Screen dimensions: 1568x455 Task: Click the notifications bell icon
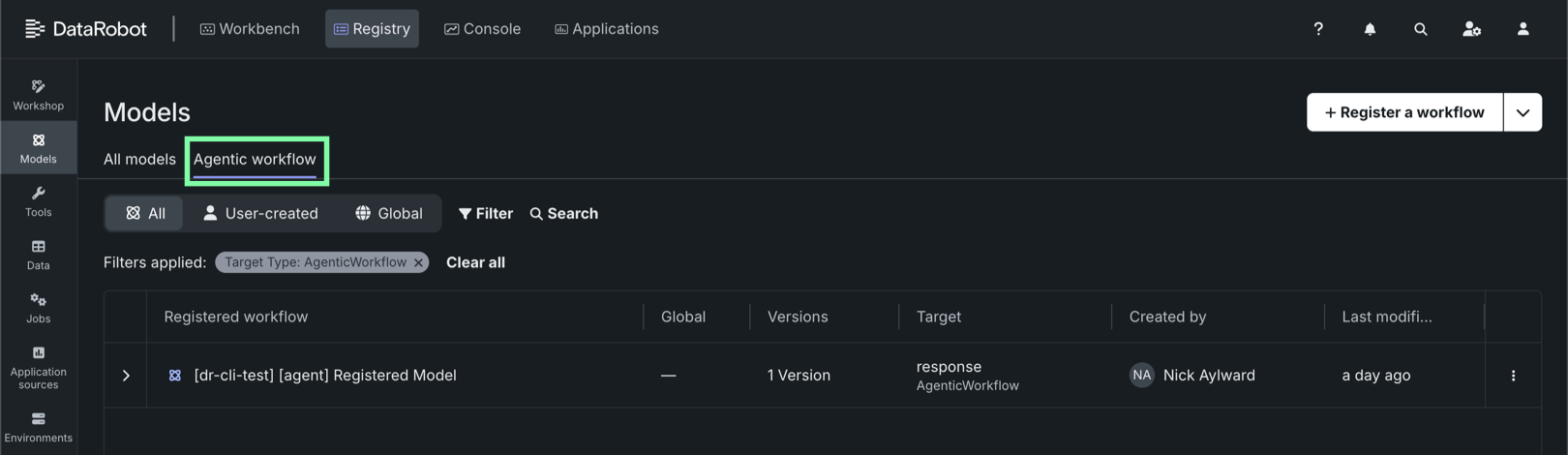pyautogui.click(x=1370, y=29)
